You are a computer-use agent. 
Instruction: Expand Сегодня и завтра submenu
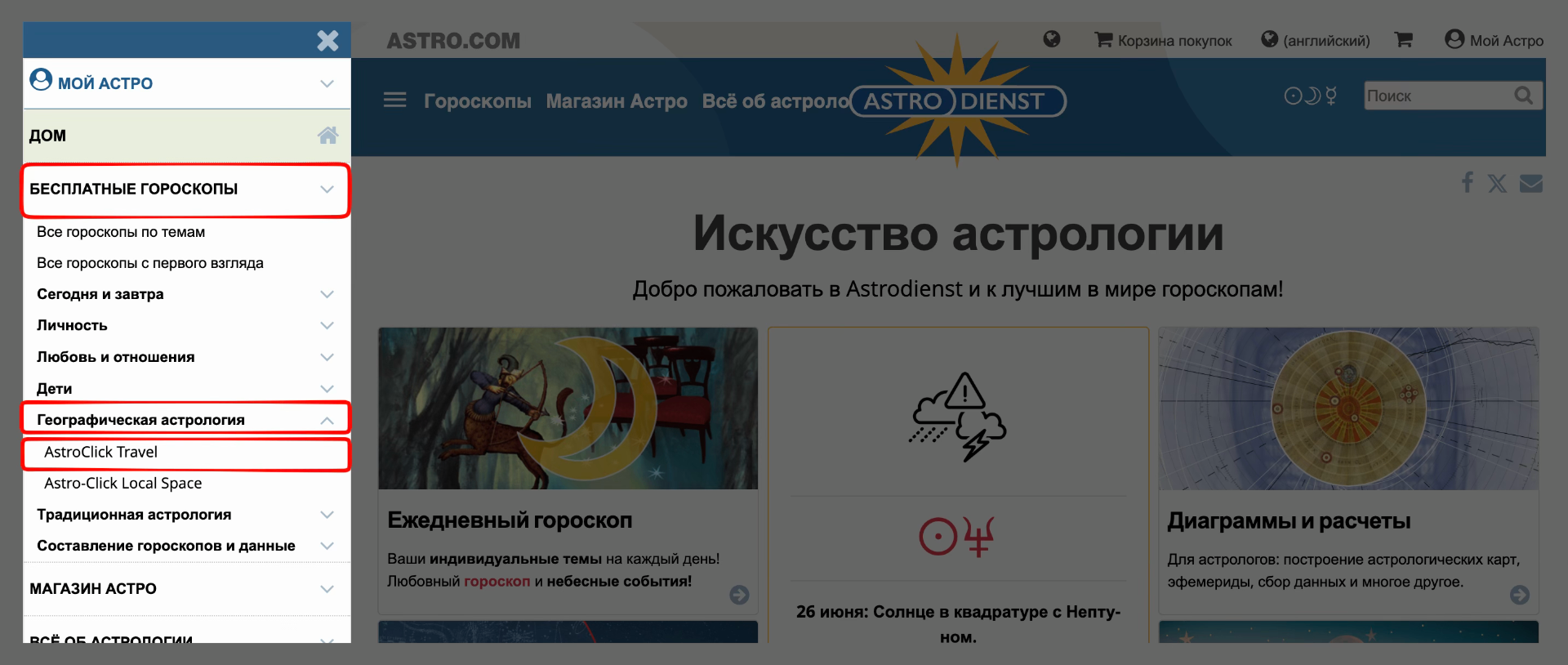tap(327, 294)
